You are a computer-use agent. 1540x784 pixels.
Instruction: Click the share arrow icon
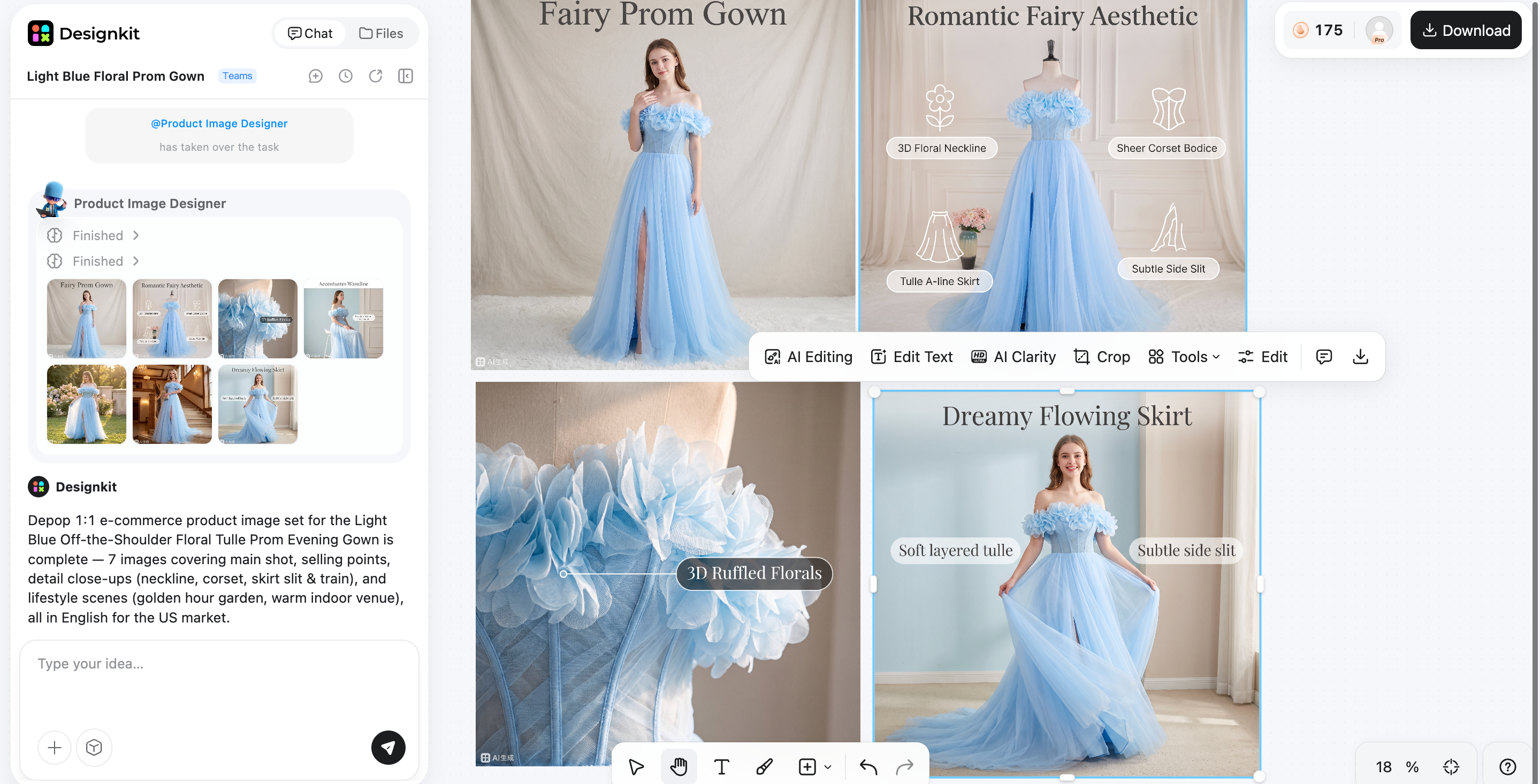(x=376, y=76)
